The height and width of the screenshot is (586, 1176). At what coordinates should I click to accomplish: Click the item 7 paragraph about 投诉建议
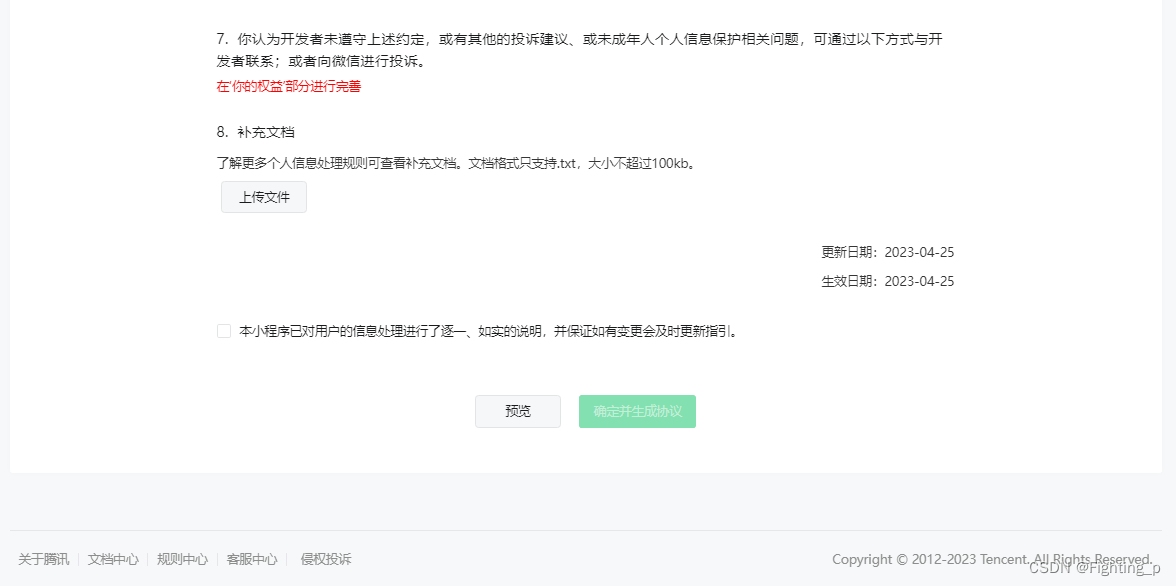(579, 50)
